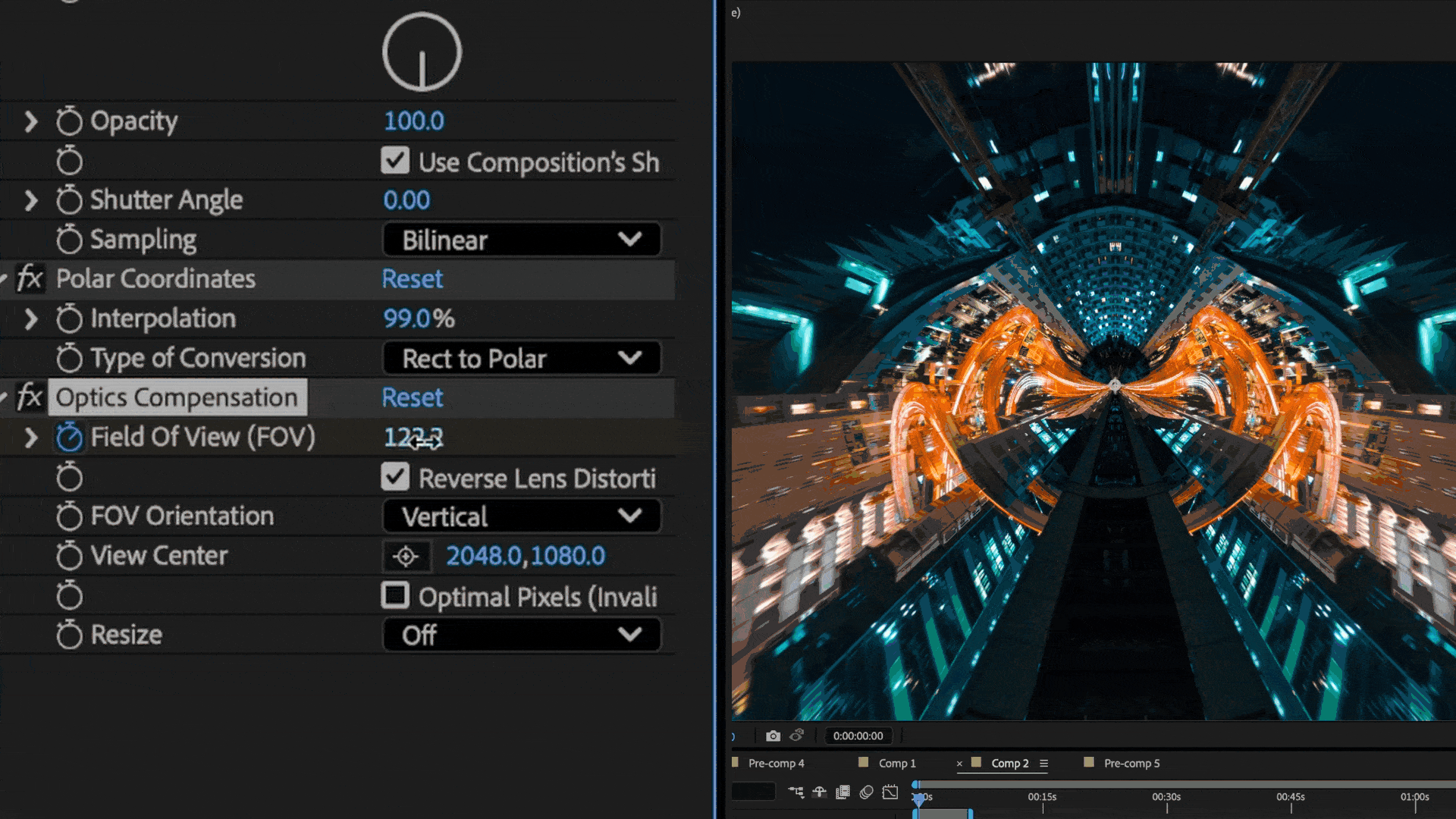Reset Optics Compensation effect
This screenshot has height=819, width=1456.
point(413,397)
